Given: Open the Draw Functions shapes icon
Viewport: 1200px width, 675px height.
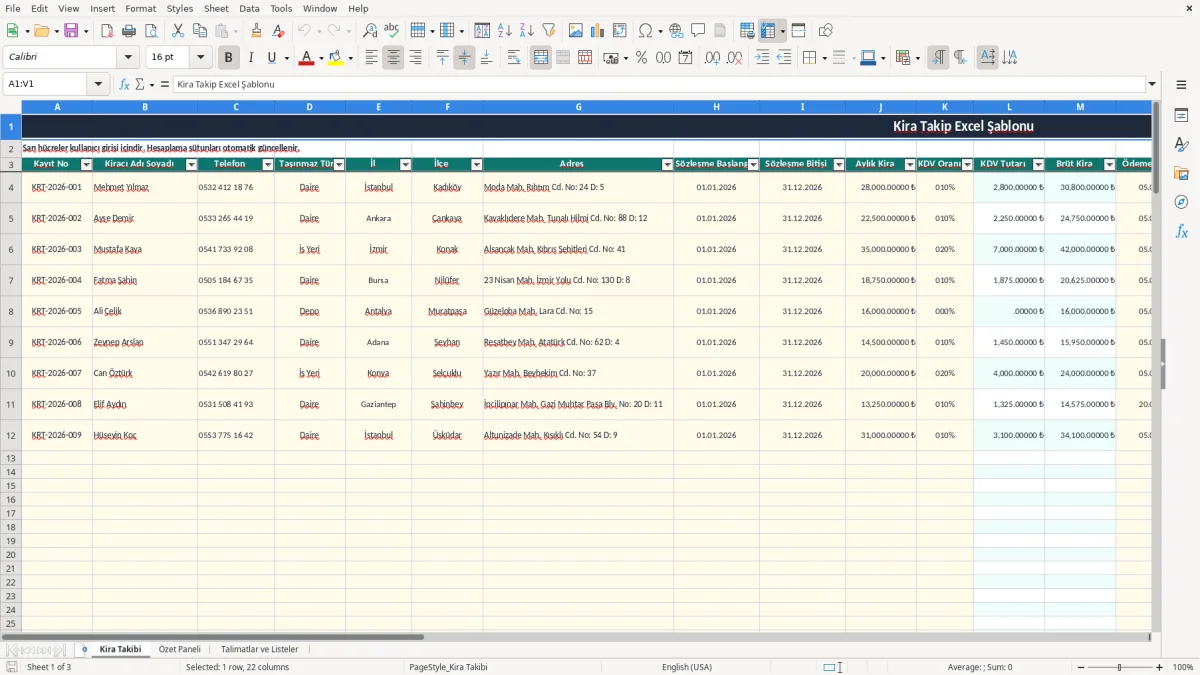Looking at the screenshot, I should [826, 31].
